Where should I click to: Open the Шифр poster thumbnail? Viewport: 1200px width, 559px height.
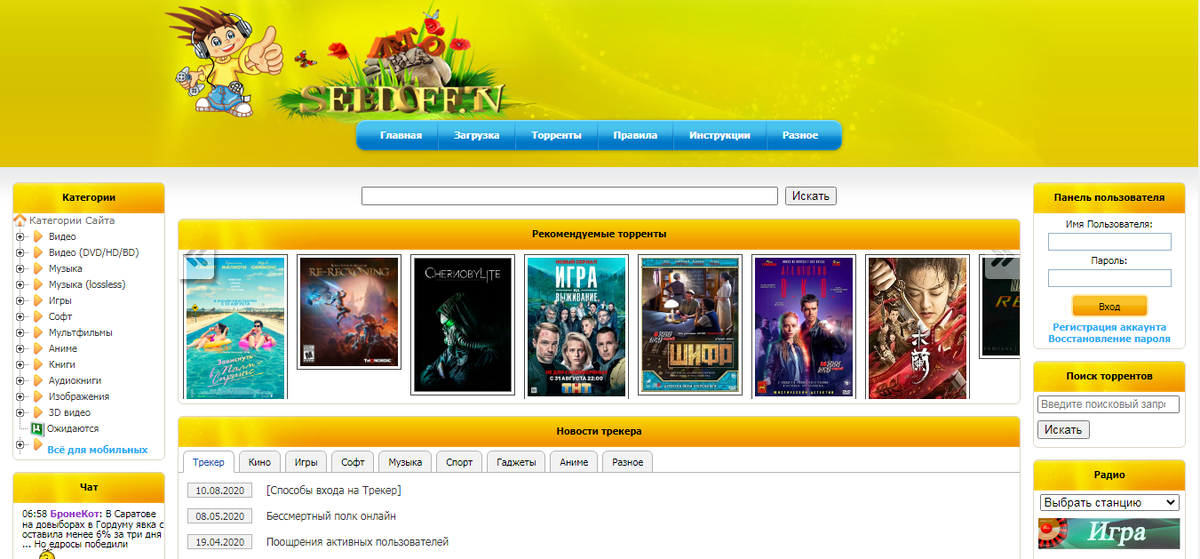[x=690, y=324]
